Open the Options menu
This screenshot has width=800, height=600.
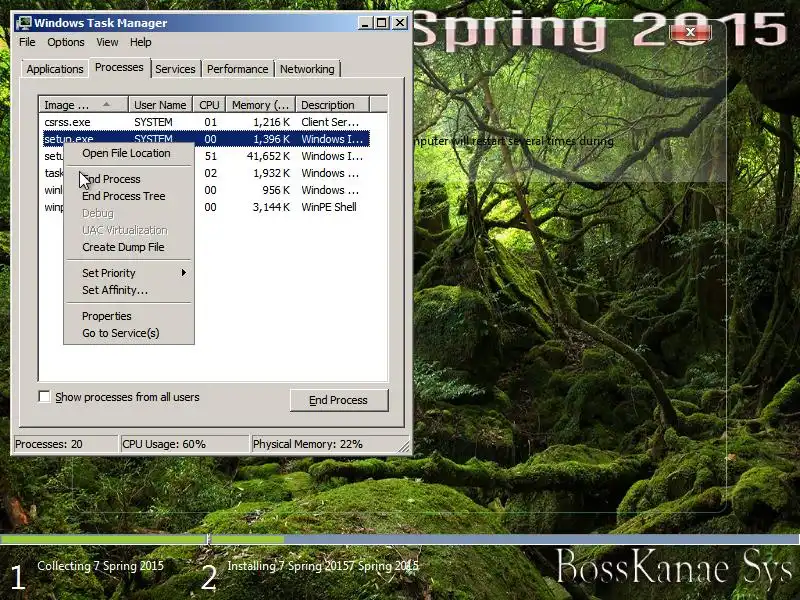(66, 42)
